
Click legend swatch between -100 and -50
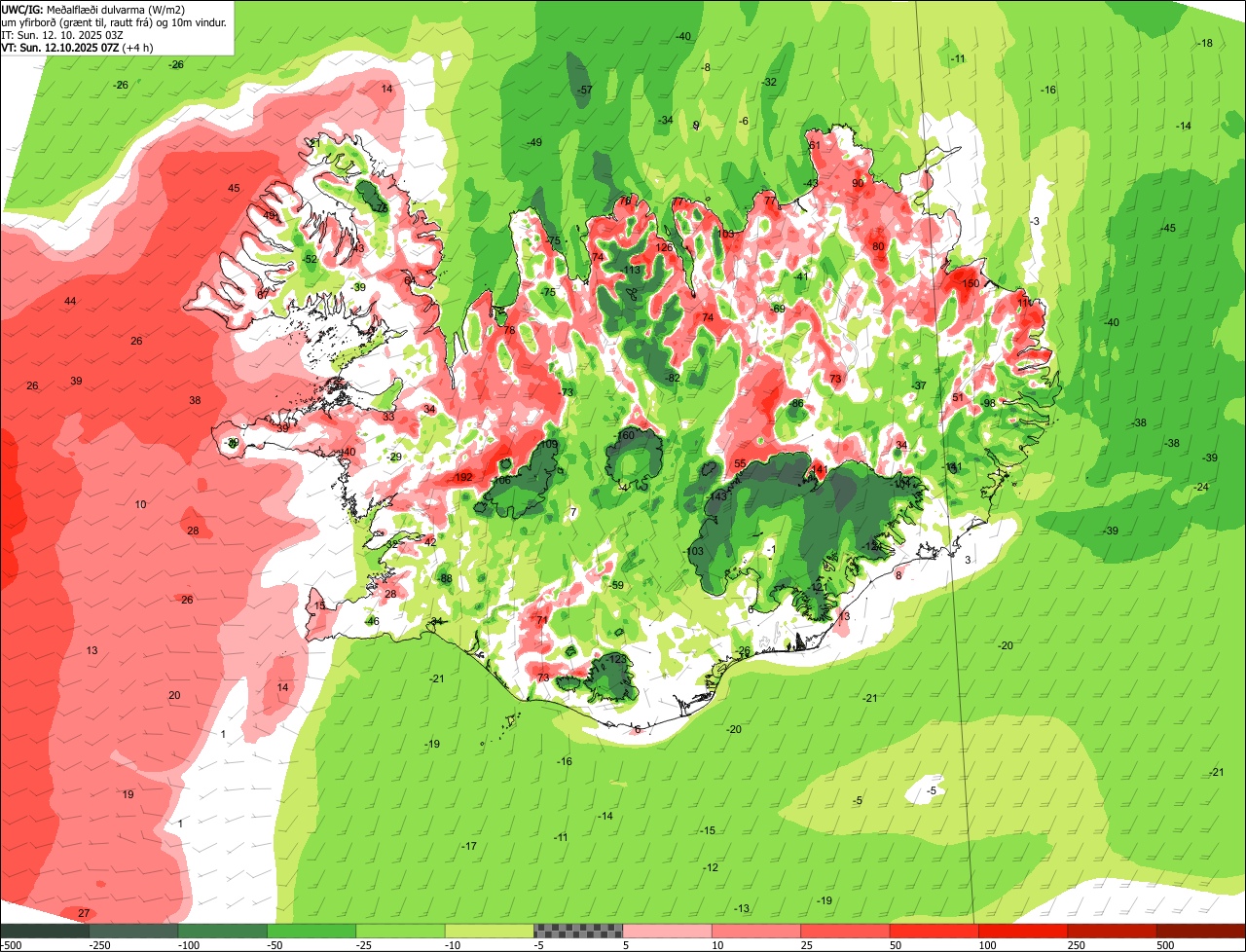coord(223,931)
